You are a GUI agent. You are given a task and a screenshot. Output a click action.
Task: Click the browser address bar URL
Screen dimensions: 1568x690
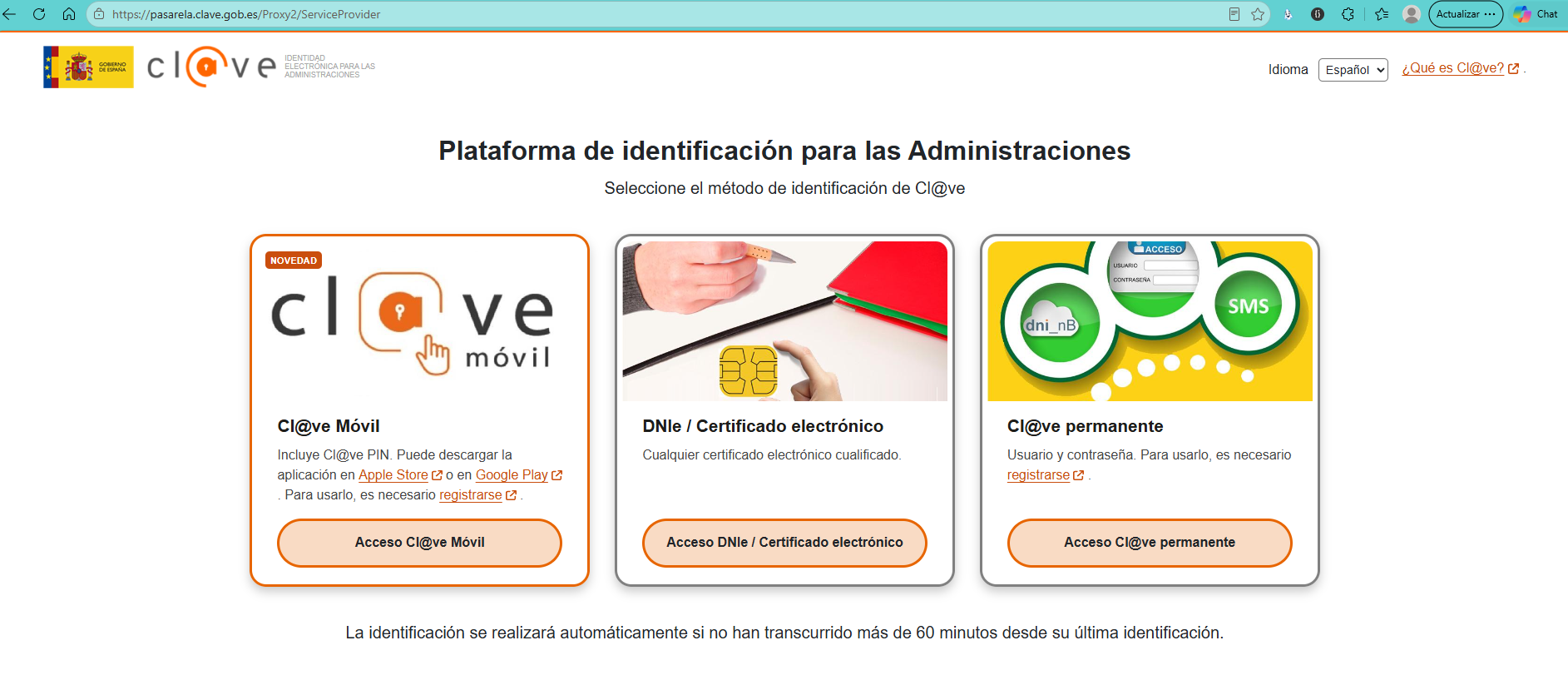point(246,14)
